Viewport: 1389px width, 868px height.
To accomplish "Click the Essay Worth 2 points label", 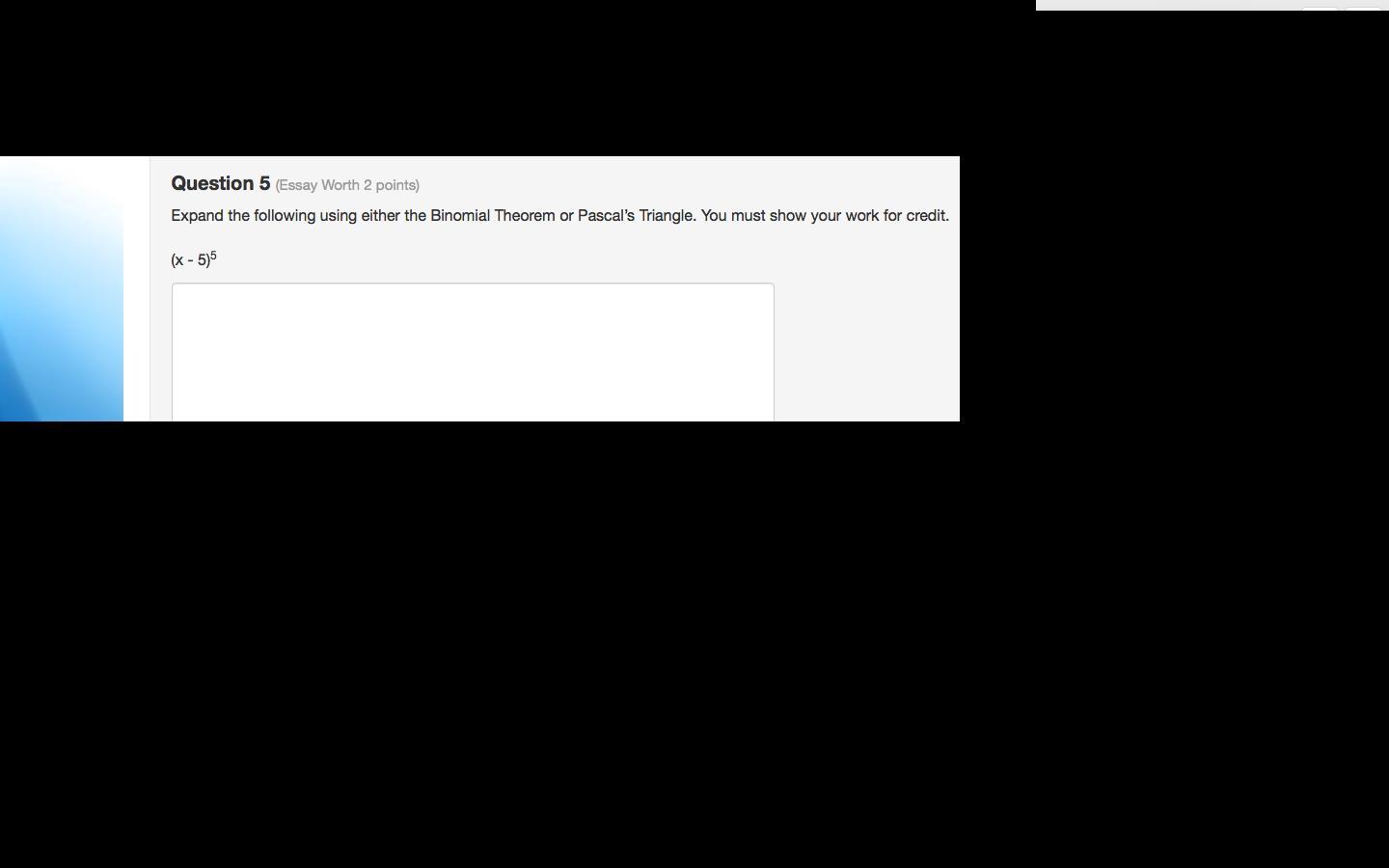I will click(x=347, y=185).
